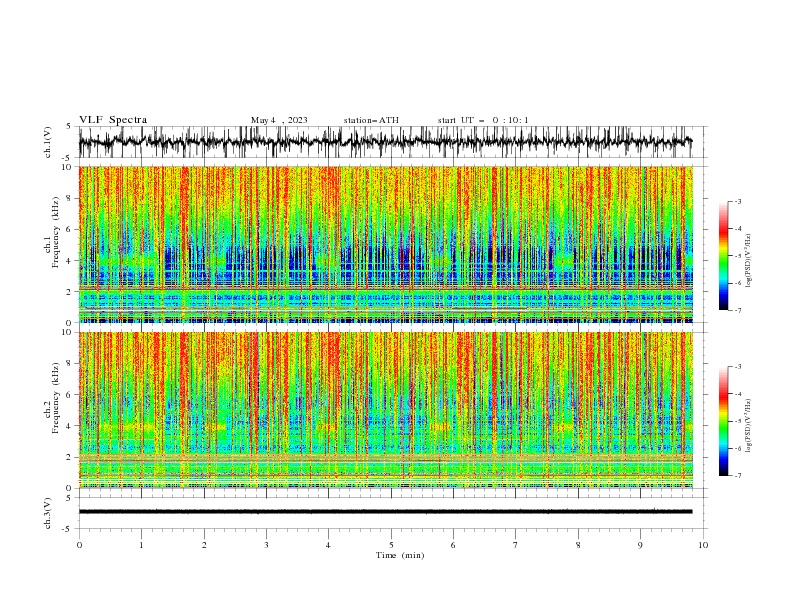
Task: Select the ch.1 "Frequency (kHz)" axis label
Action: pyautogui.click(x=55, y=230)
